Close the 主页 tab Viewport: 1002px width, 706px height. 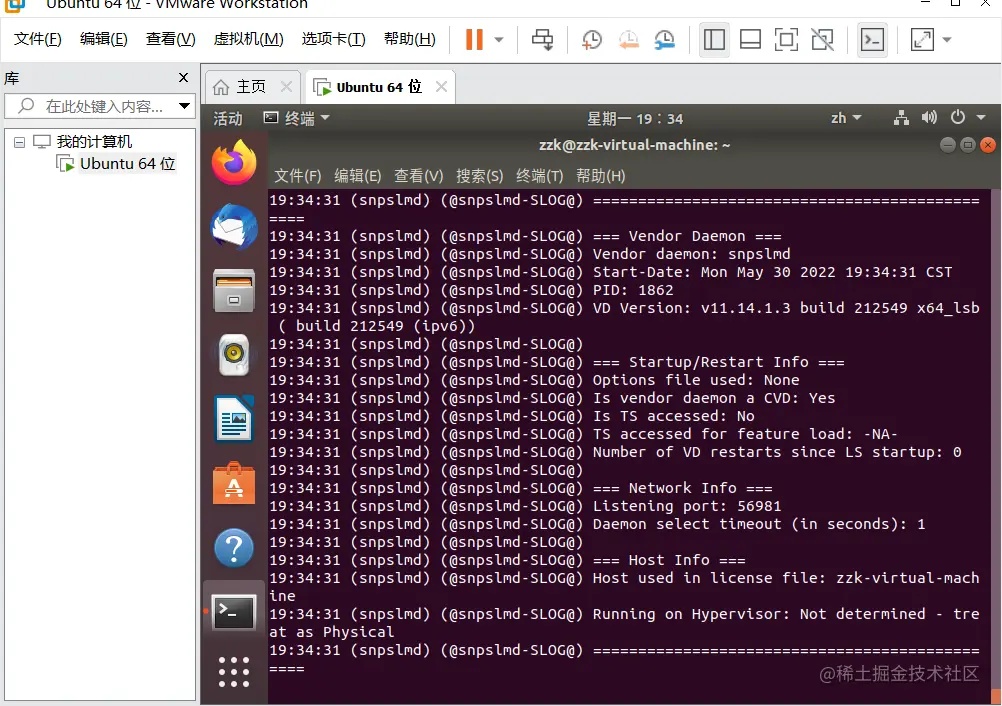point(286,86)
